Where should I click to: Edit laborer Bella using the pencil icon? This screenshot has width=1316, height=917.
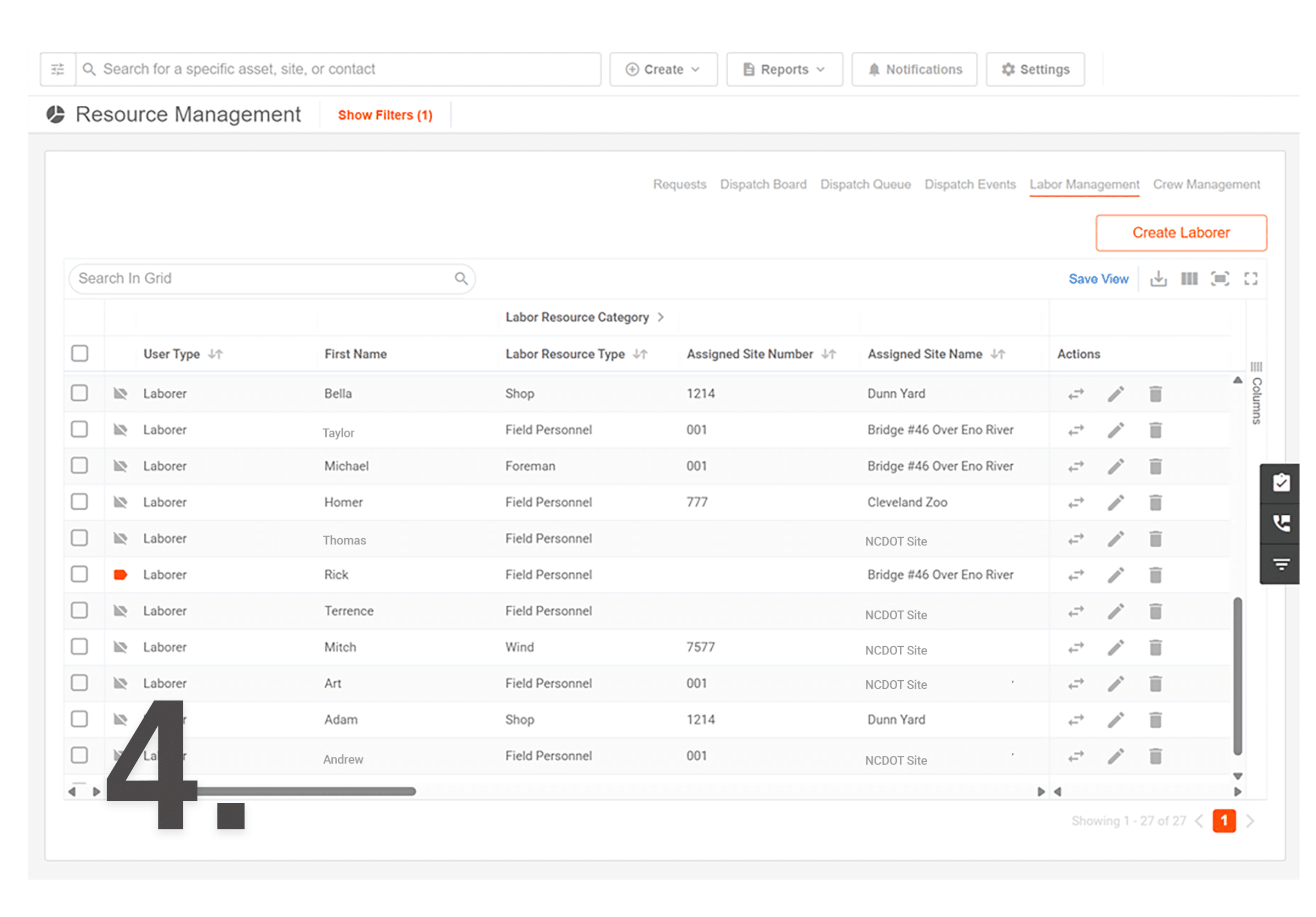tap(1115, 394)
